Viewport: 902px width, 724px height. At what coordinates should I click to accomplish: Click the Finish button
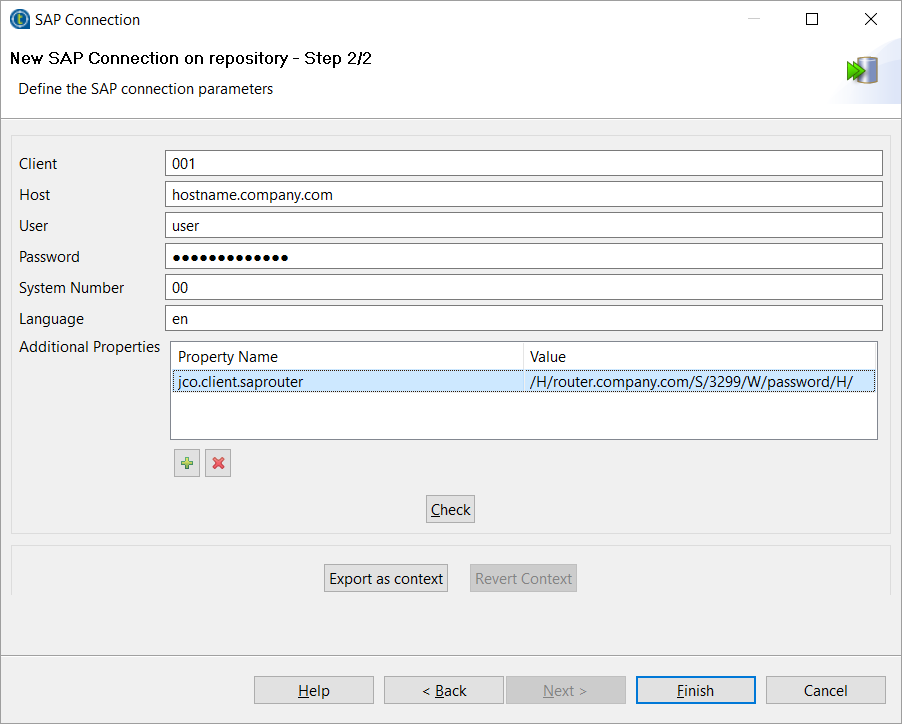coord(695,691)
